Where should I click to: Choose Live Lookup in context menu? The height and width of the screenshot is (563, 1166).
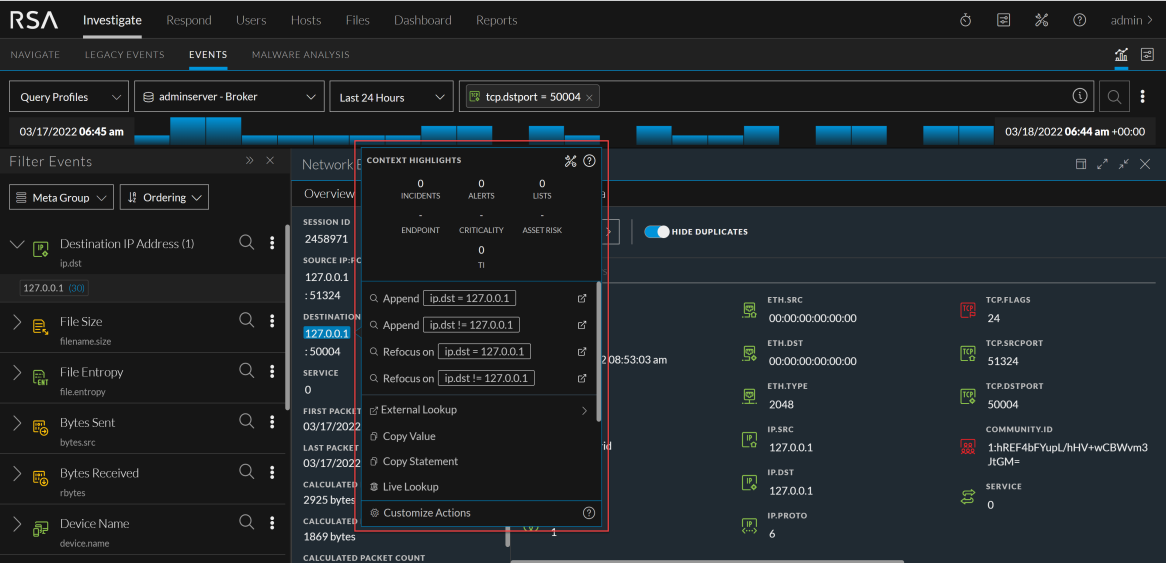410,487
